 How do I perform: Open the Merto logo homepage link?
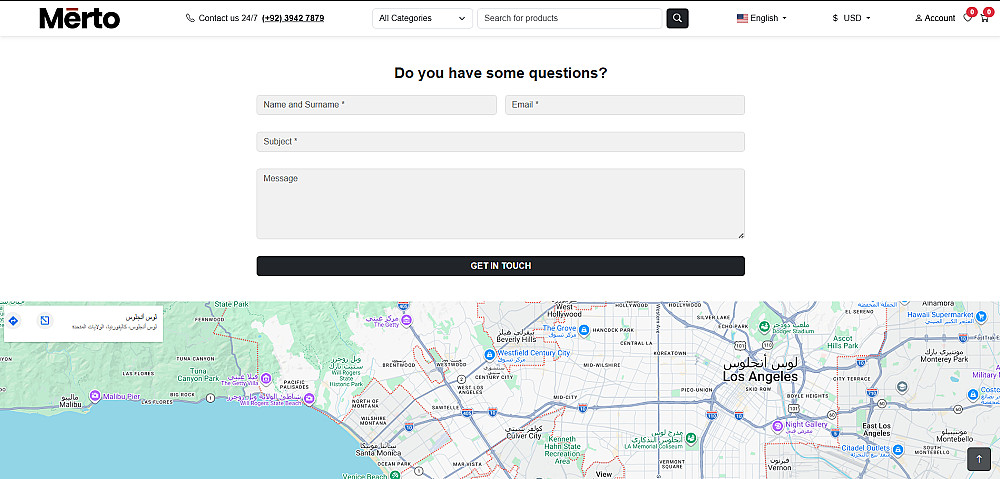[x=80, y=18]
